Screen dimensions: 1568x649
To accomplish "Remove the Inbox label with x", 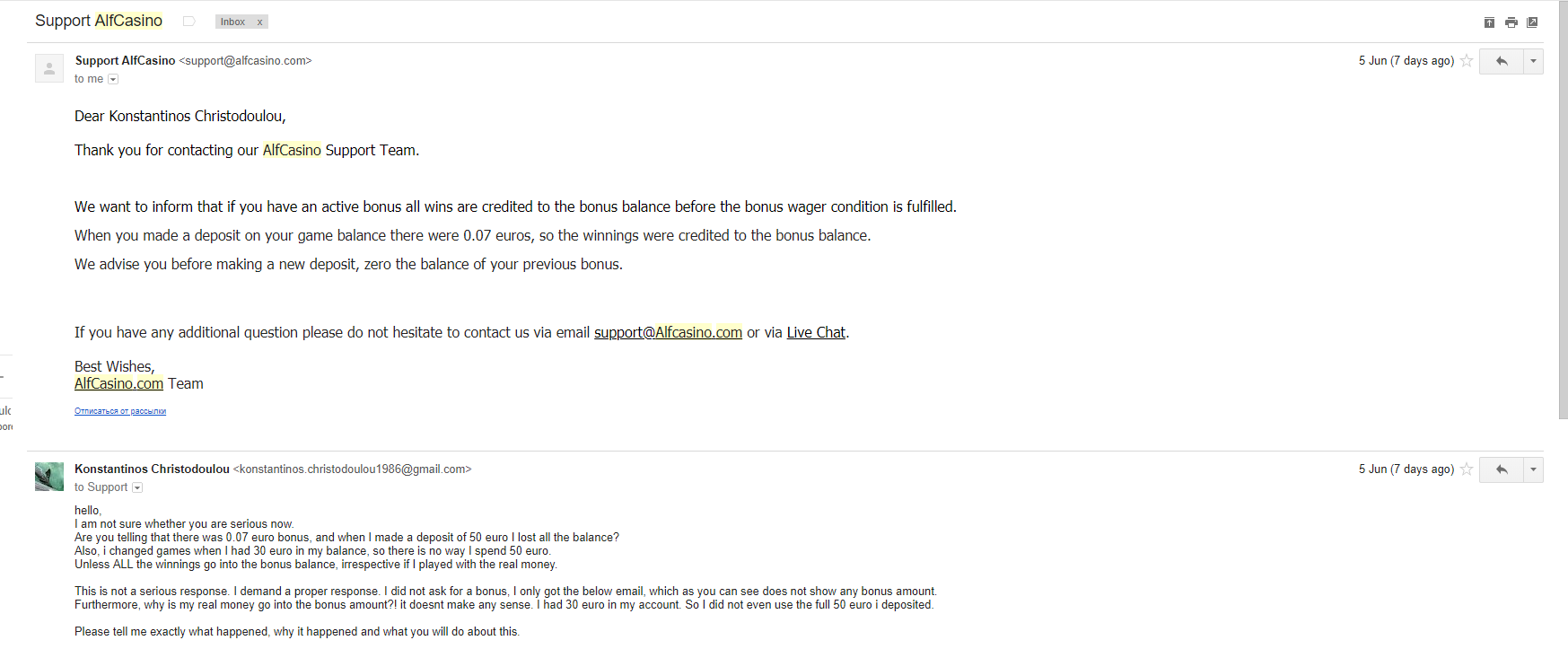I will [260, 22].
